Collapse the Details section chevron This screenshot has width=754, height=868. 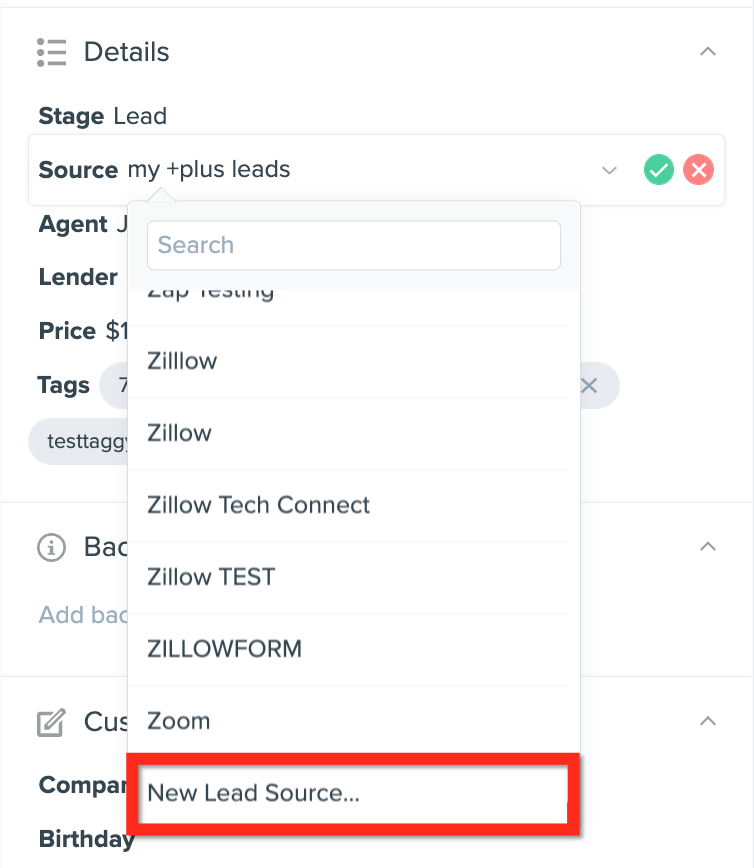click(708, 52)
